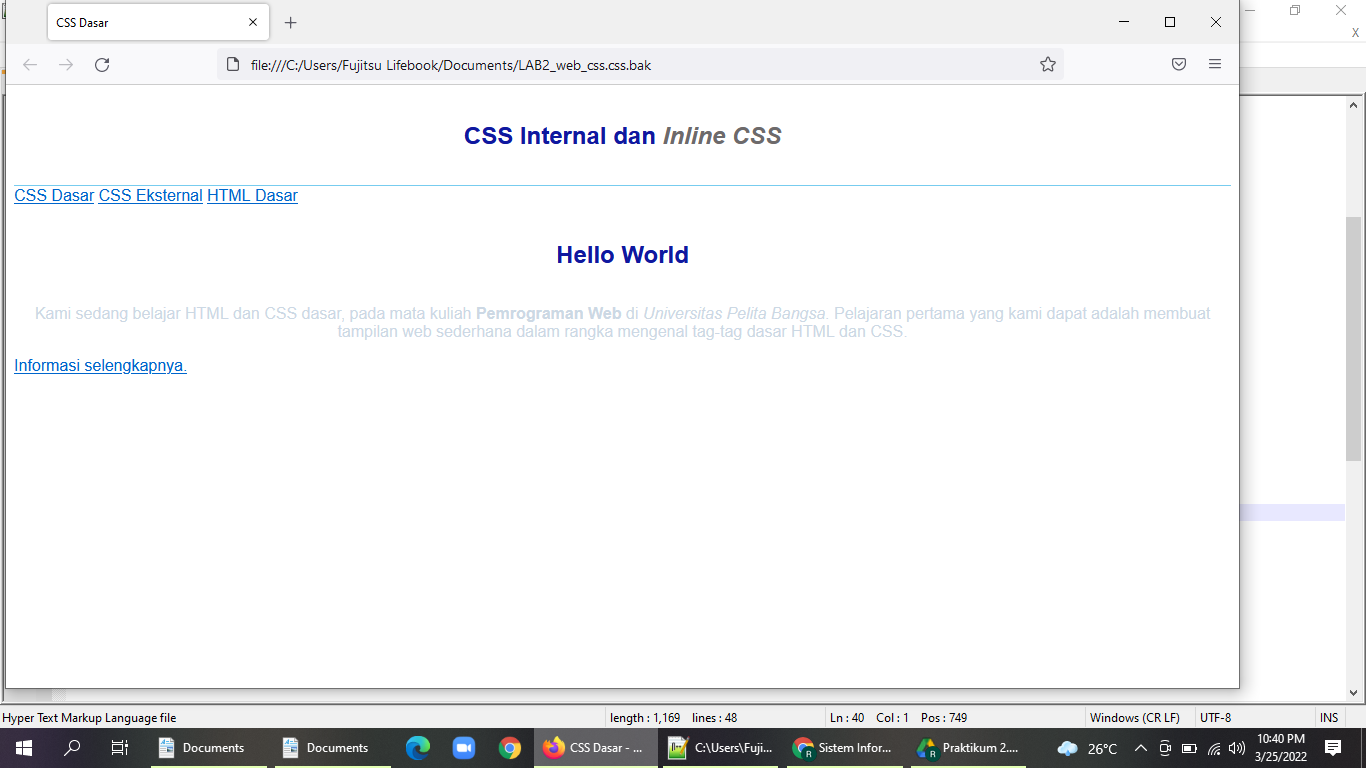Show hidden system tray icons
1366x768 pixels.
(1141, 748)
